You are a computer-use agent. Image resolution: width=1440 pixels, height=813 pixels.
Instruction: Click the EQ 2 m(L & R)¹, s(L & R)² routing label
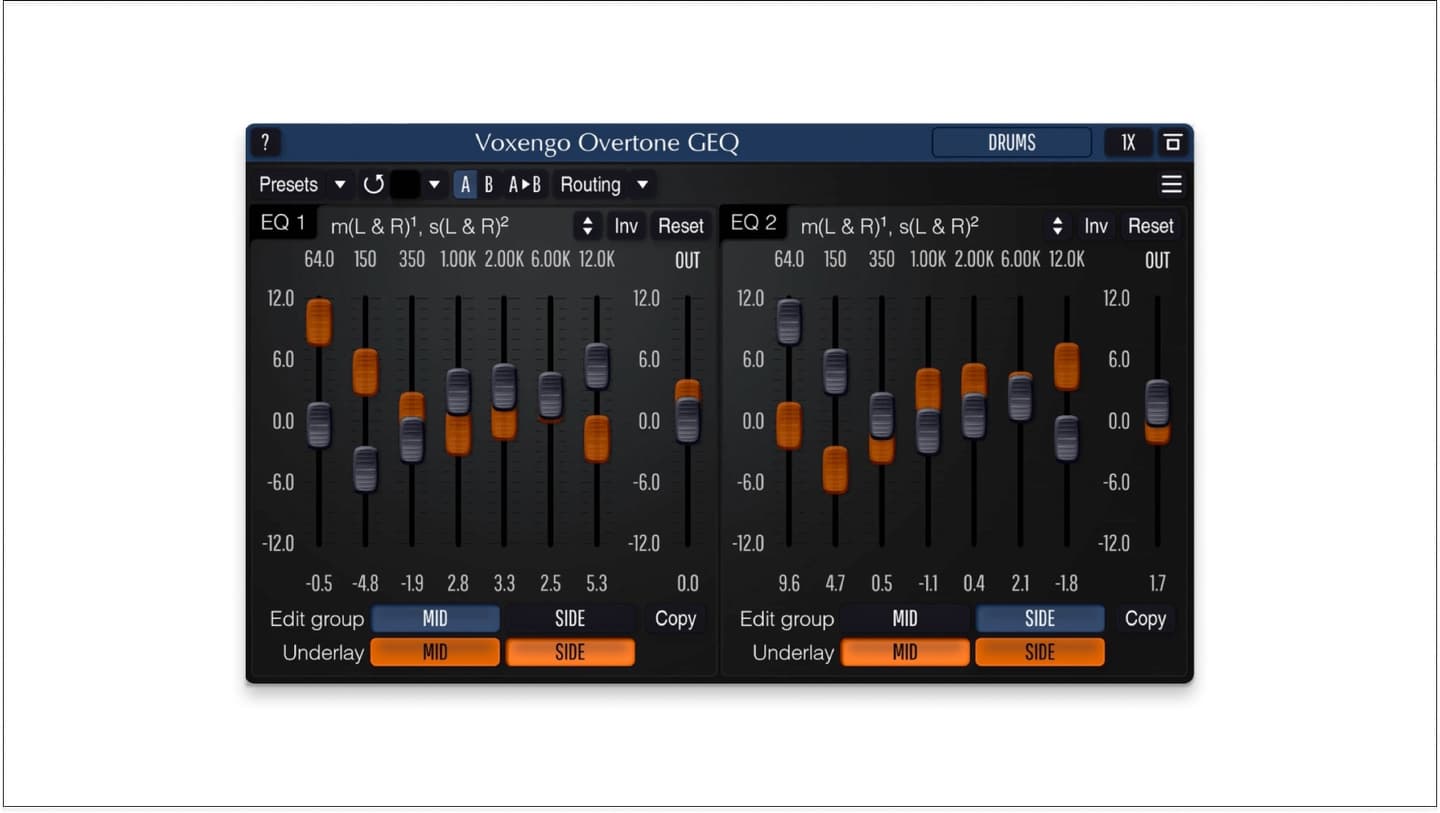(x=890, y=227)
